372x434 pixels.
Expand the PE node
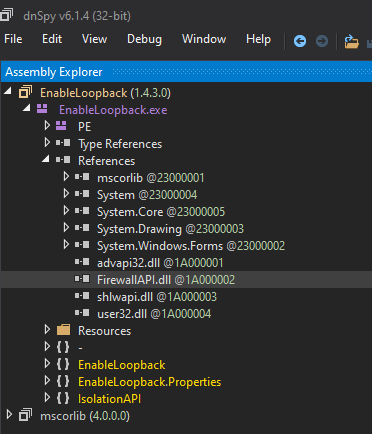[47, 126]
